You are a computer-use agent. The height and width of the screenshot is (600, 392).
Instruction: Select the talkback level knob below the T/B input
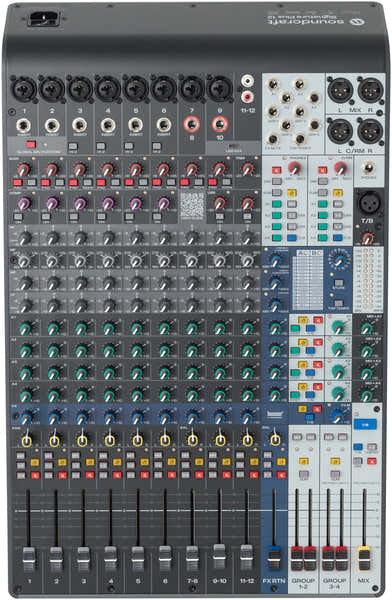click(368, 239)
